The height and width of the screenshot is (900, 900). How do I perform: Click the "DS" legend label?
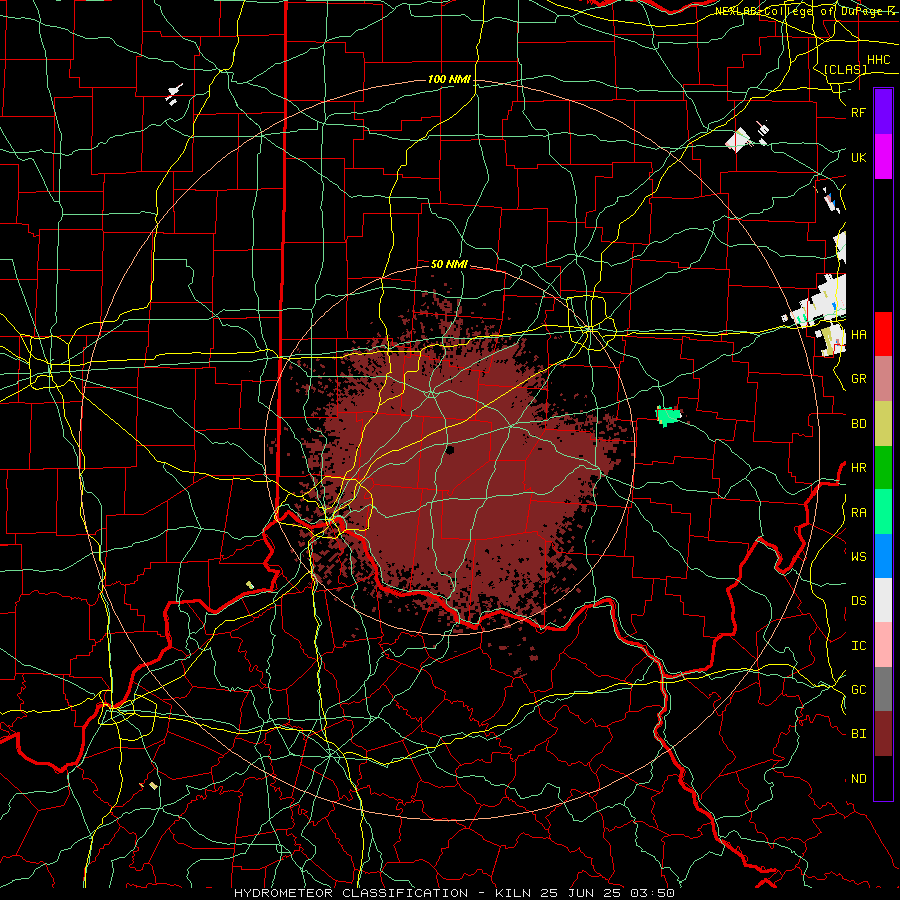[x=858, y=601]
